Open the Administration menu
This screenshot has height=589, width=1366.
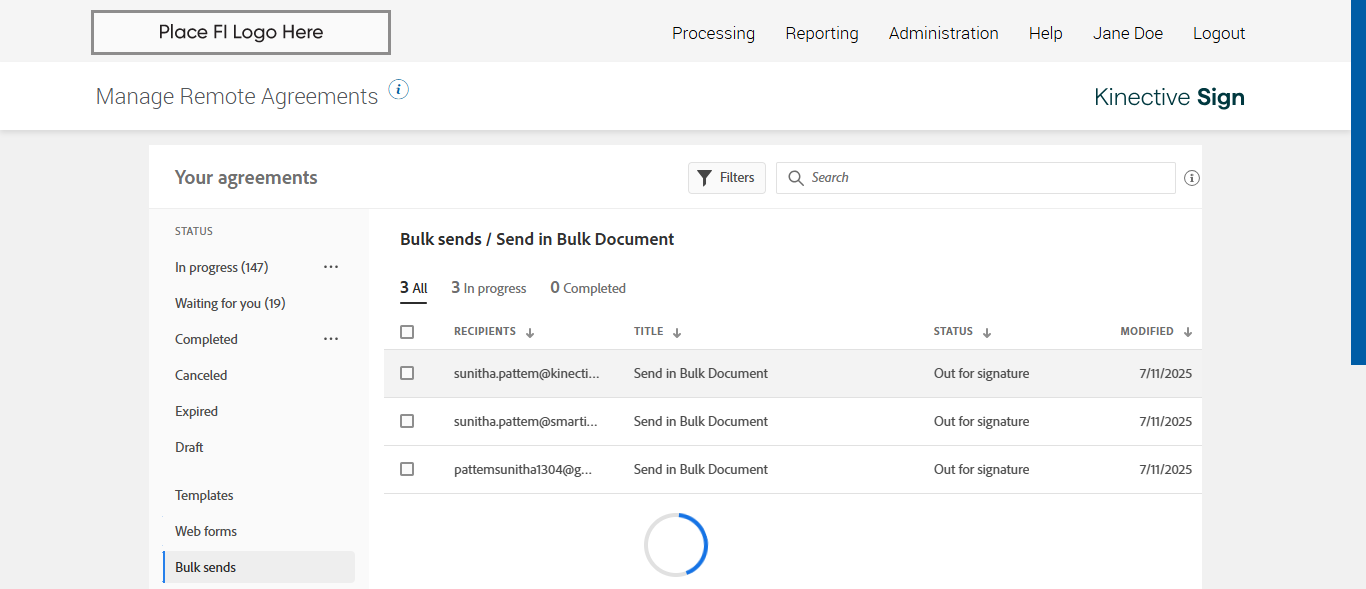point(943,33)
